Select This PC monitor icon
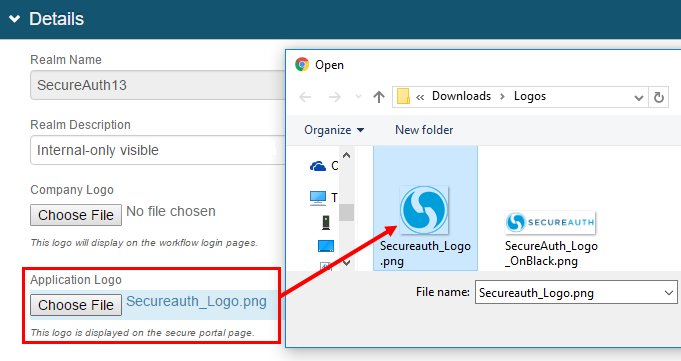The image size is (681, 361). point(318,198)
